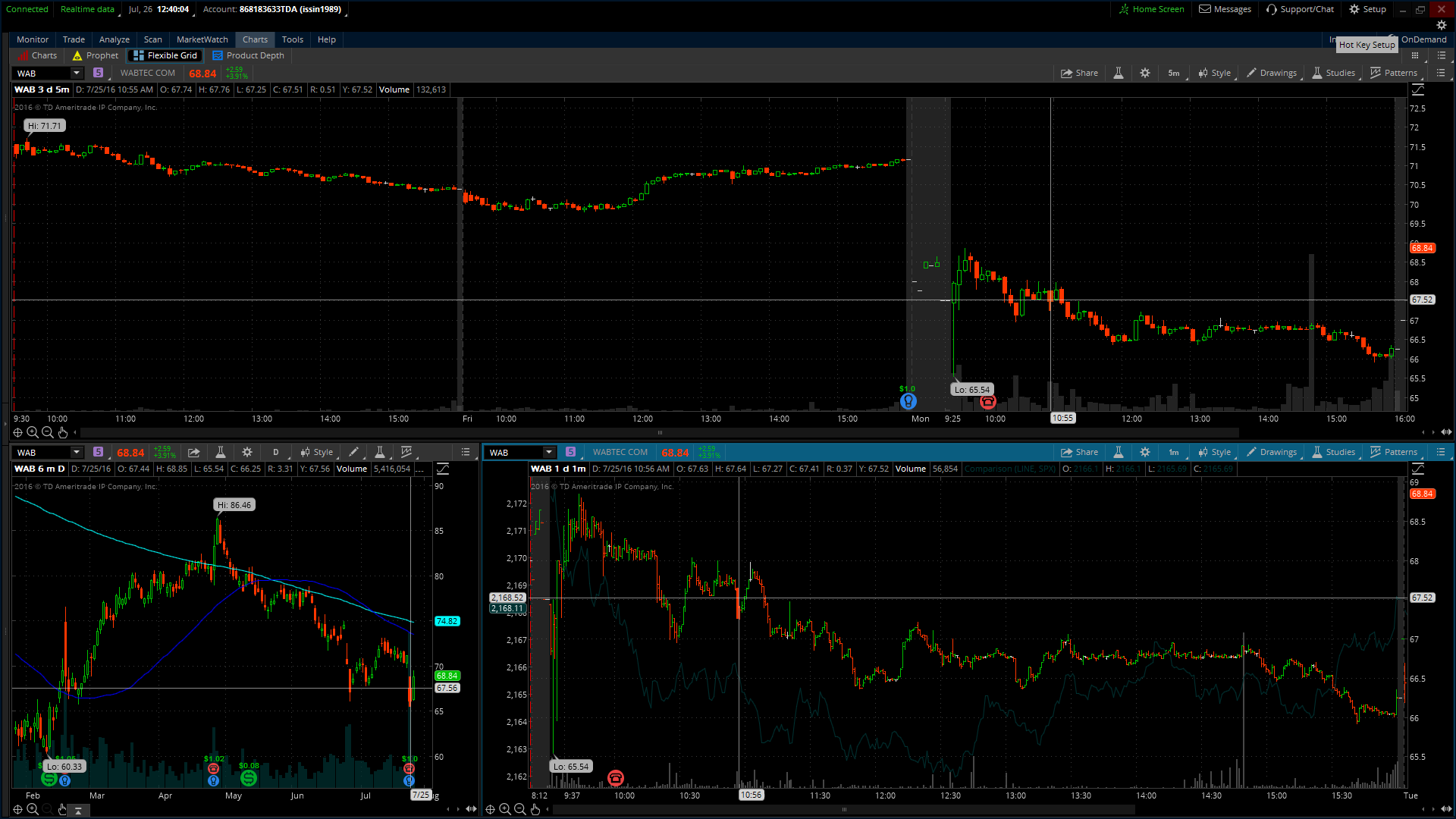Viewport: 1456px width, 819px height.
Task: Click green dollar earnings icon near May
Action: click(248, 777)
